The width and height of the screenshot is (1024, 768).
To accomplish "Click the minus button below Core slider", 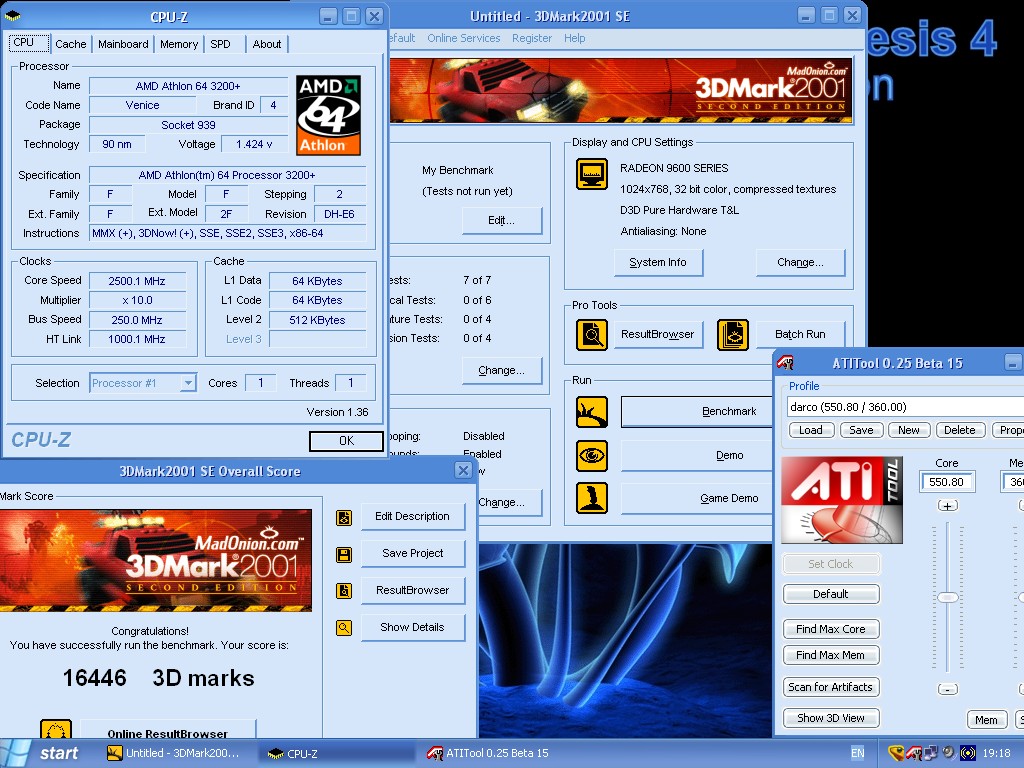I will (948, 689).
